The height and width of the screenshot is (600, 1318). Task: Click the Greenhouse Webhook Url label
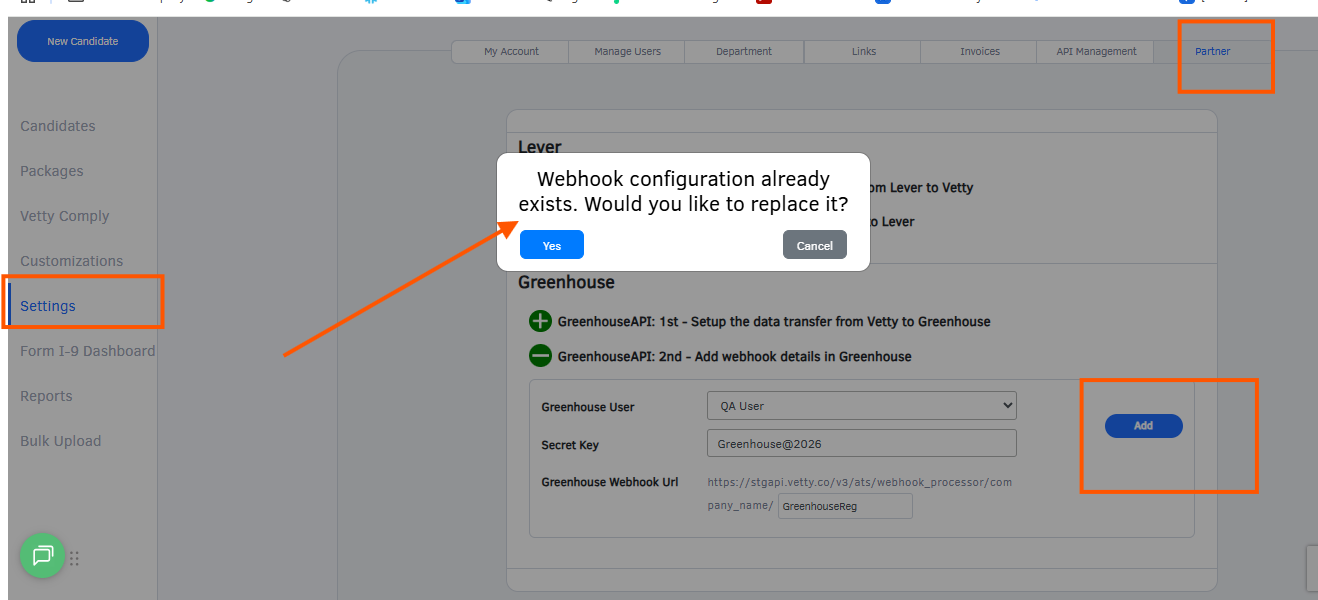coord(610,482)
